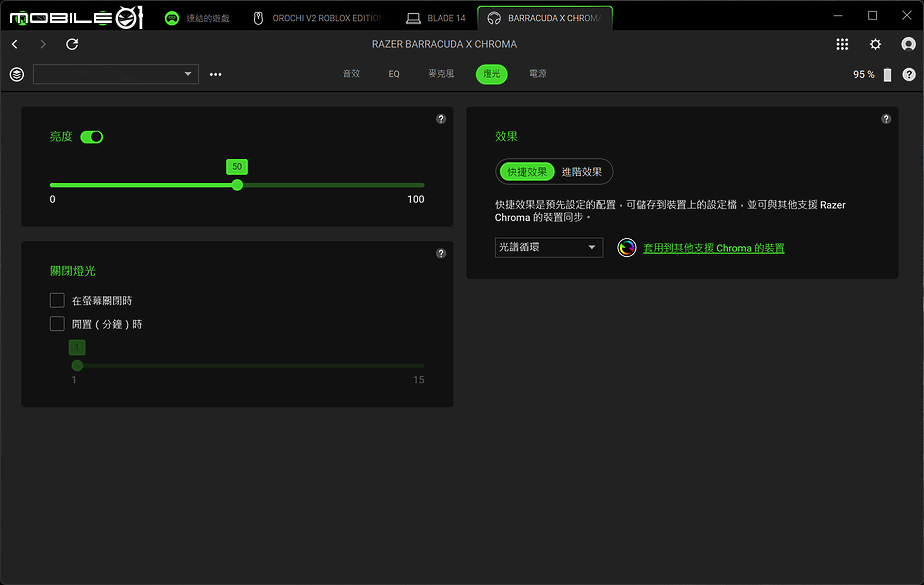The image size is (924, 585).
Task: Open the apps grid launcher icon
Action: (x=842, y=44)
